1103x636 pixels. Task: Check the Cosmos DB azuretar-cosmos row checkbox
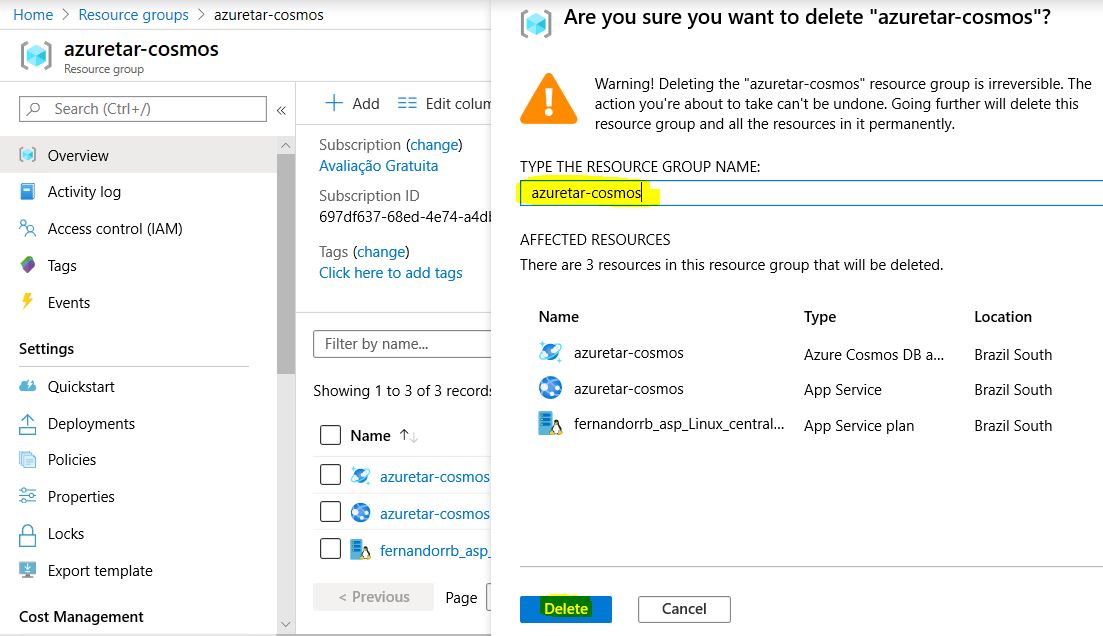pos(330,475)
